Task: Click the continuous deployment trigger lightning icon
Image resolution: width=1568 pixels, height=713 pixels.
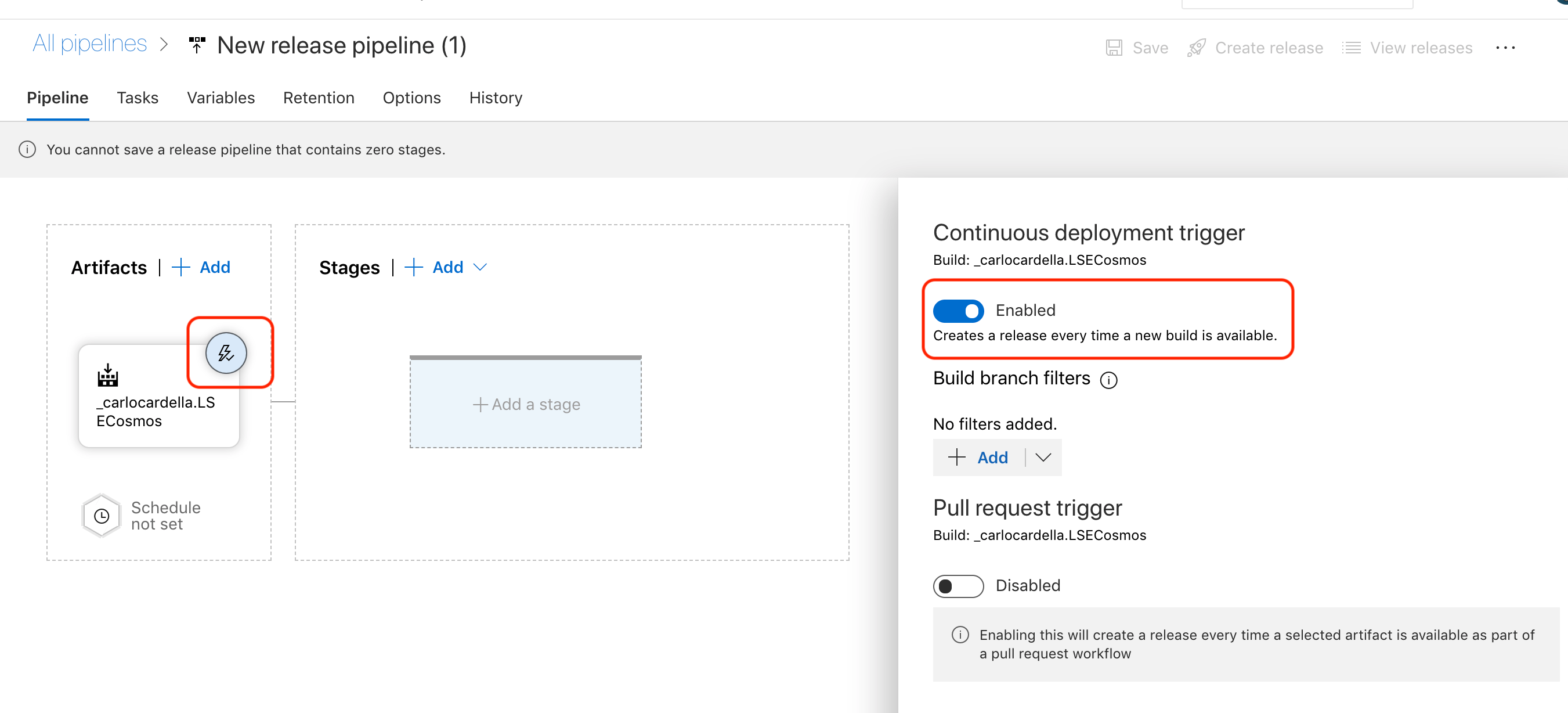Action: tap(226, 353)
